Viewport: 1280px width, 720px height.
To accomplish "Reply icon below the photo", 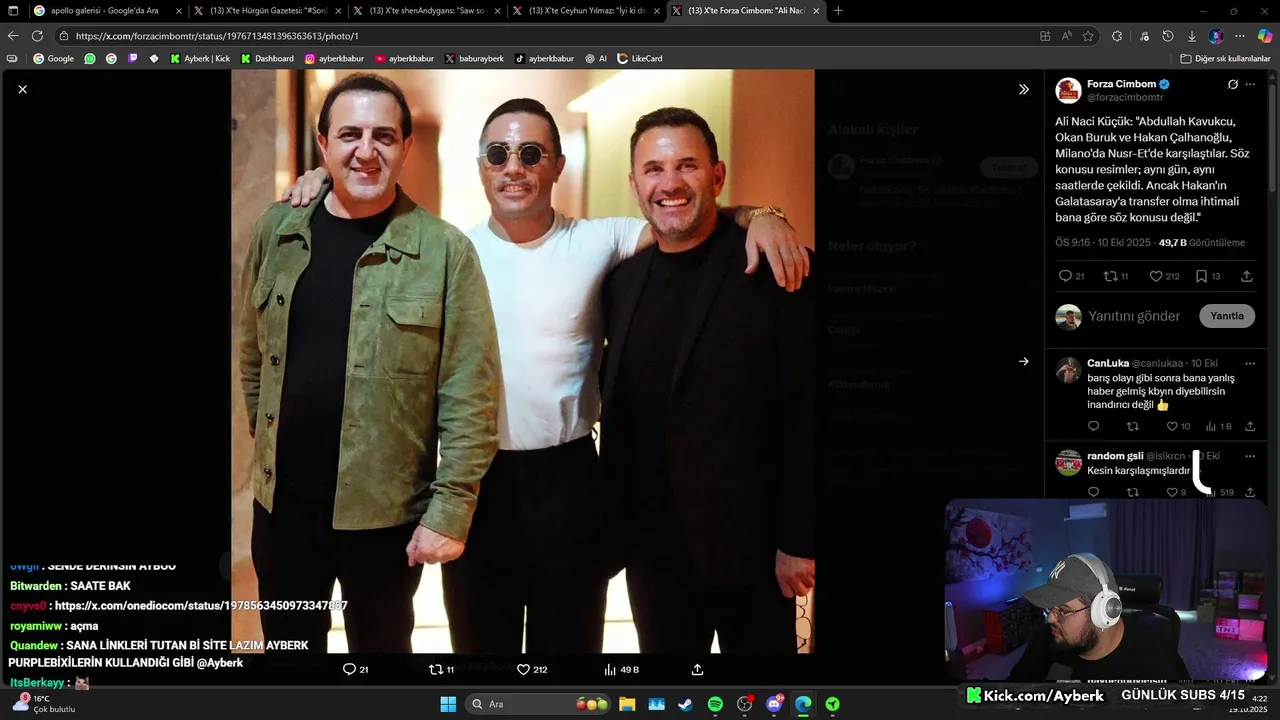I will click(349, 669).
